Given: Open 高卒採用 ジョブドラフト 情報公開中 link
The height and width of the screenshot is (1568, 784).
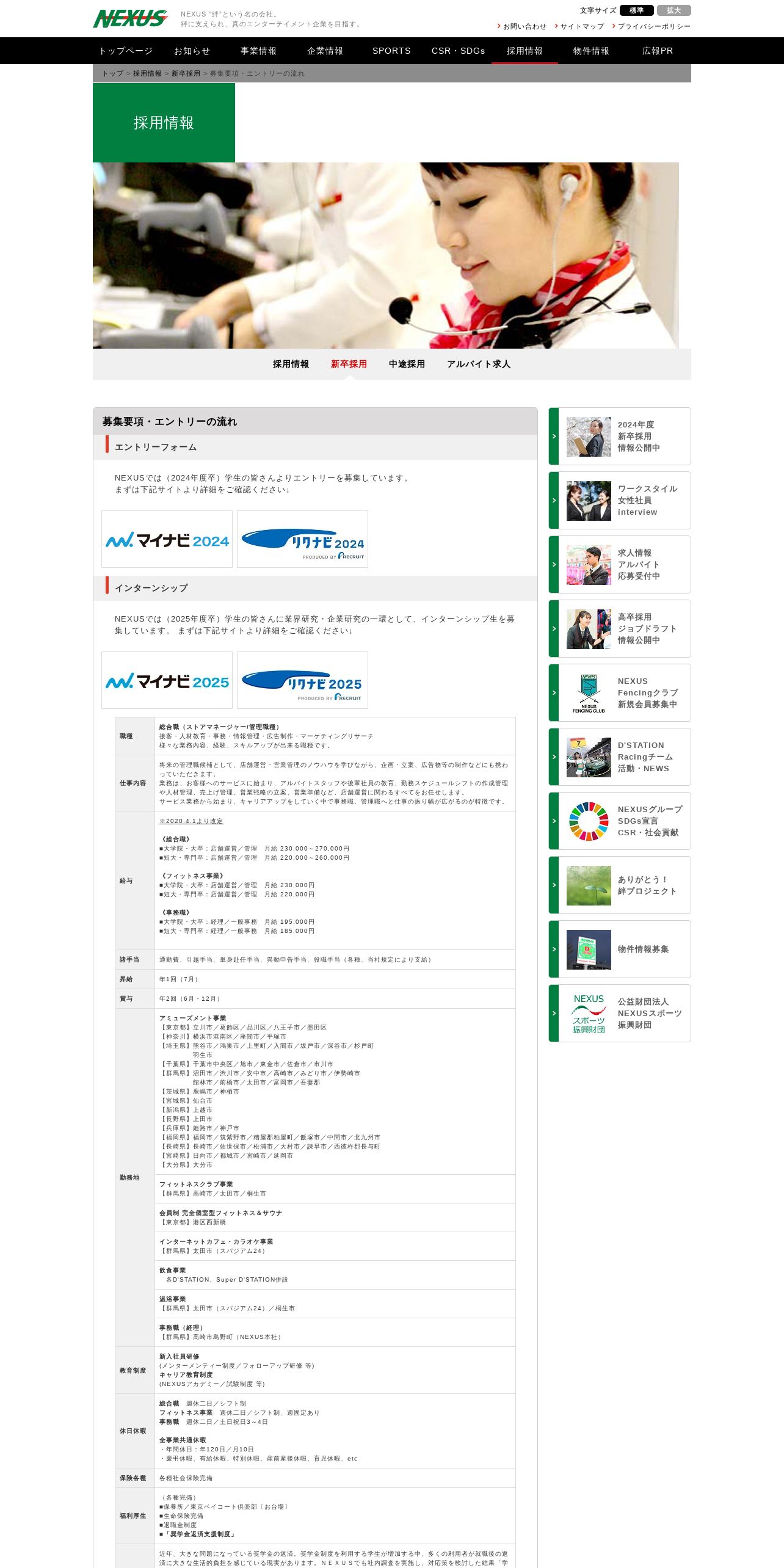Looking at the screenshot, I should coord(647,629).
